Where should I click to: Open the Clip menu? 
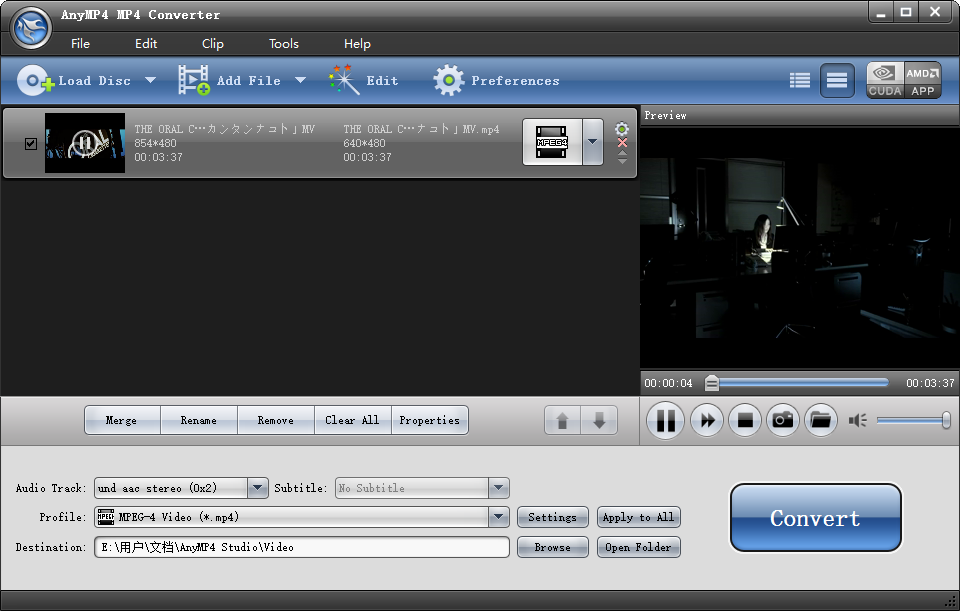(x=212, y=43)
